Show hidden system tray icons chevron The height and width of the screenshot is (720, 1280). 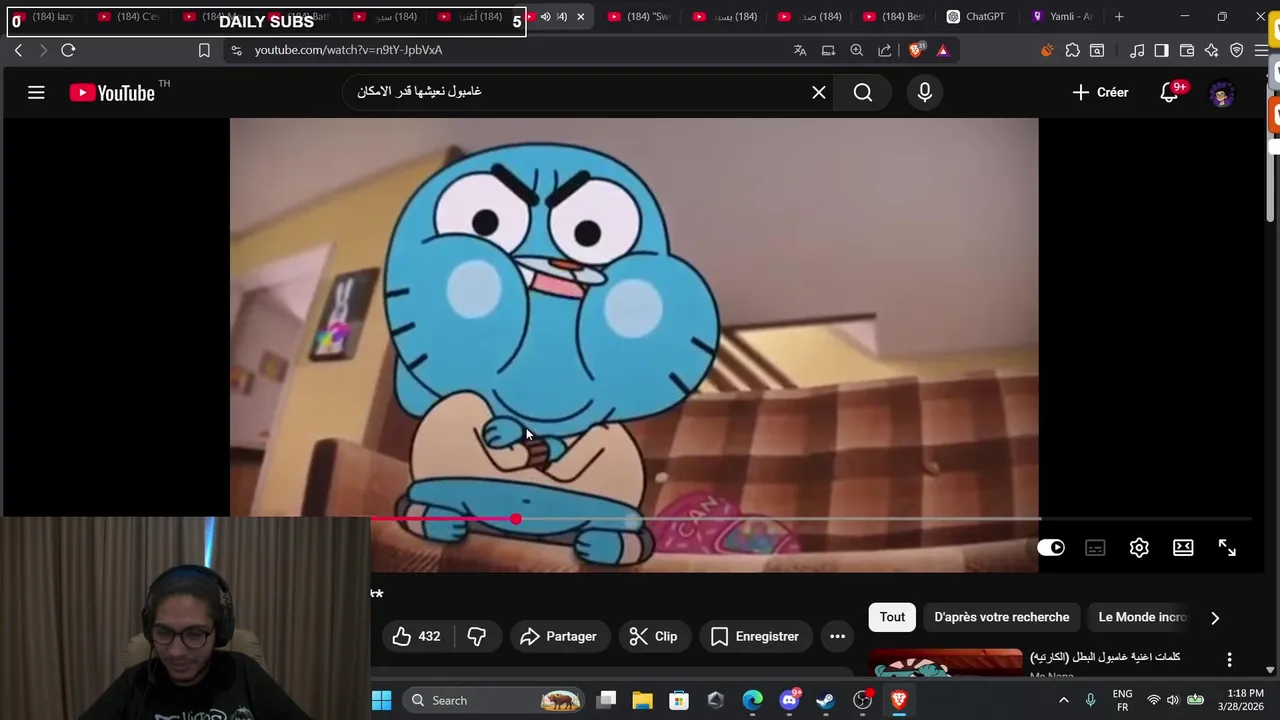point(1063,700)
